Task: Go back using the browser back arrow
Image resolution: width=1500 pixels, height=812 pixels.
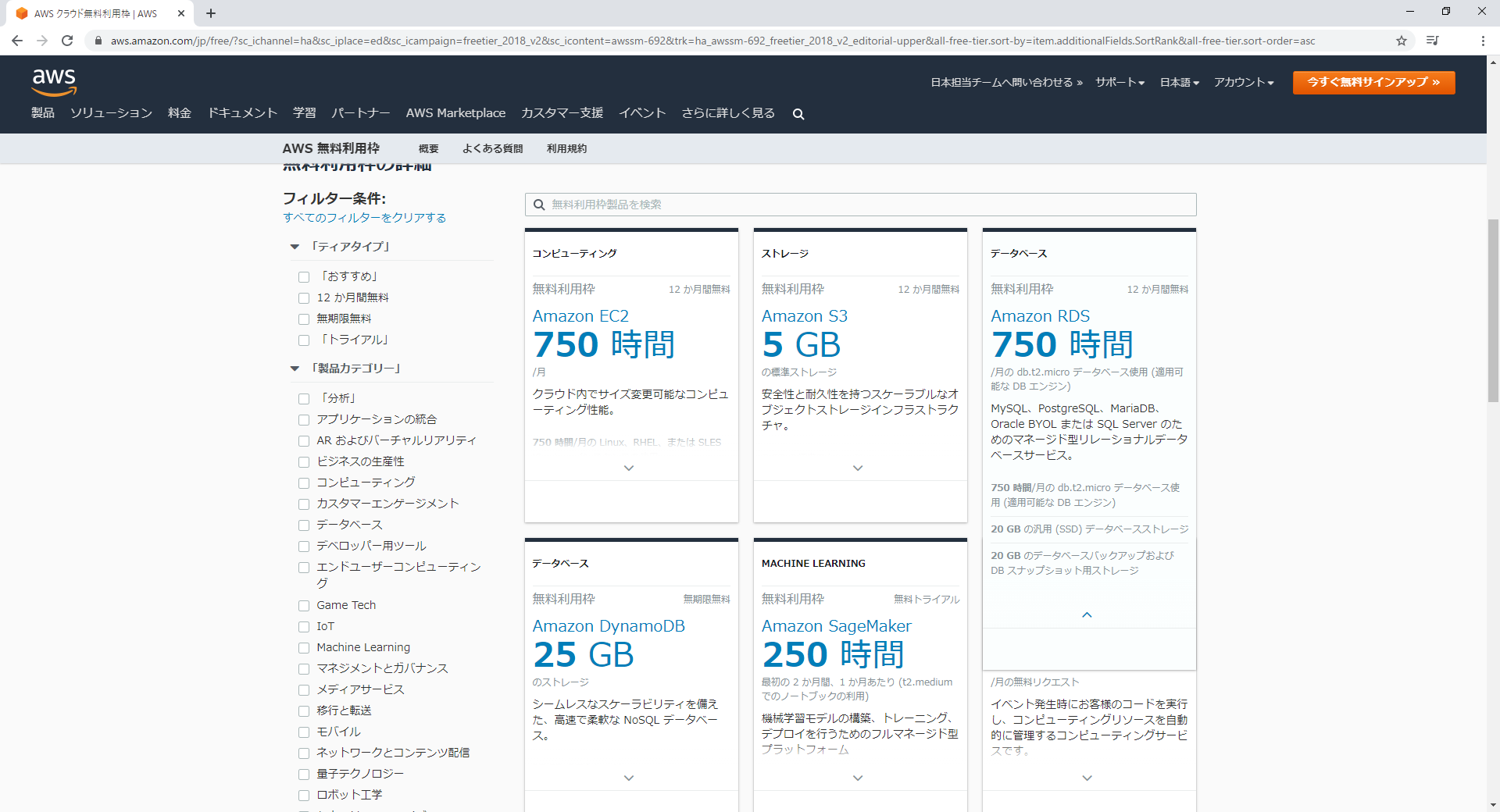Action: tap(17, 41)
